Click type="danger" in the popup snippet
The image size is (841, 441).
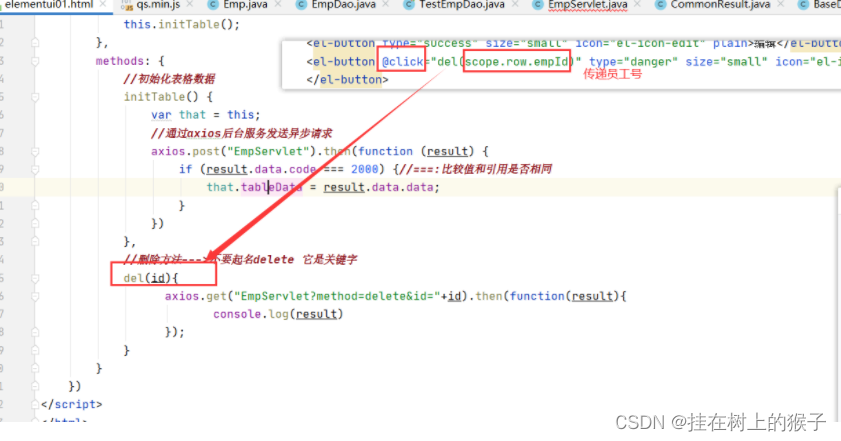[633, 62]
